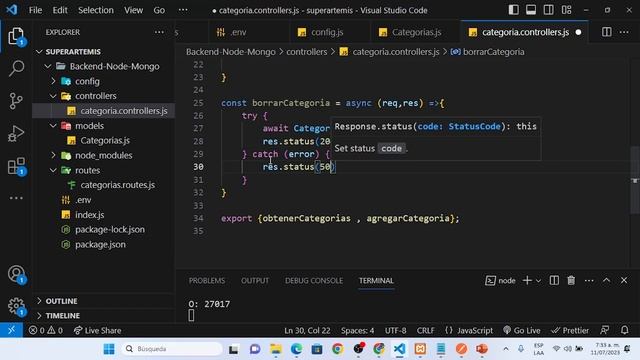Click Prettier status bar item

pos(570,331)
